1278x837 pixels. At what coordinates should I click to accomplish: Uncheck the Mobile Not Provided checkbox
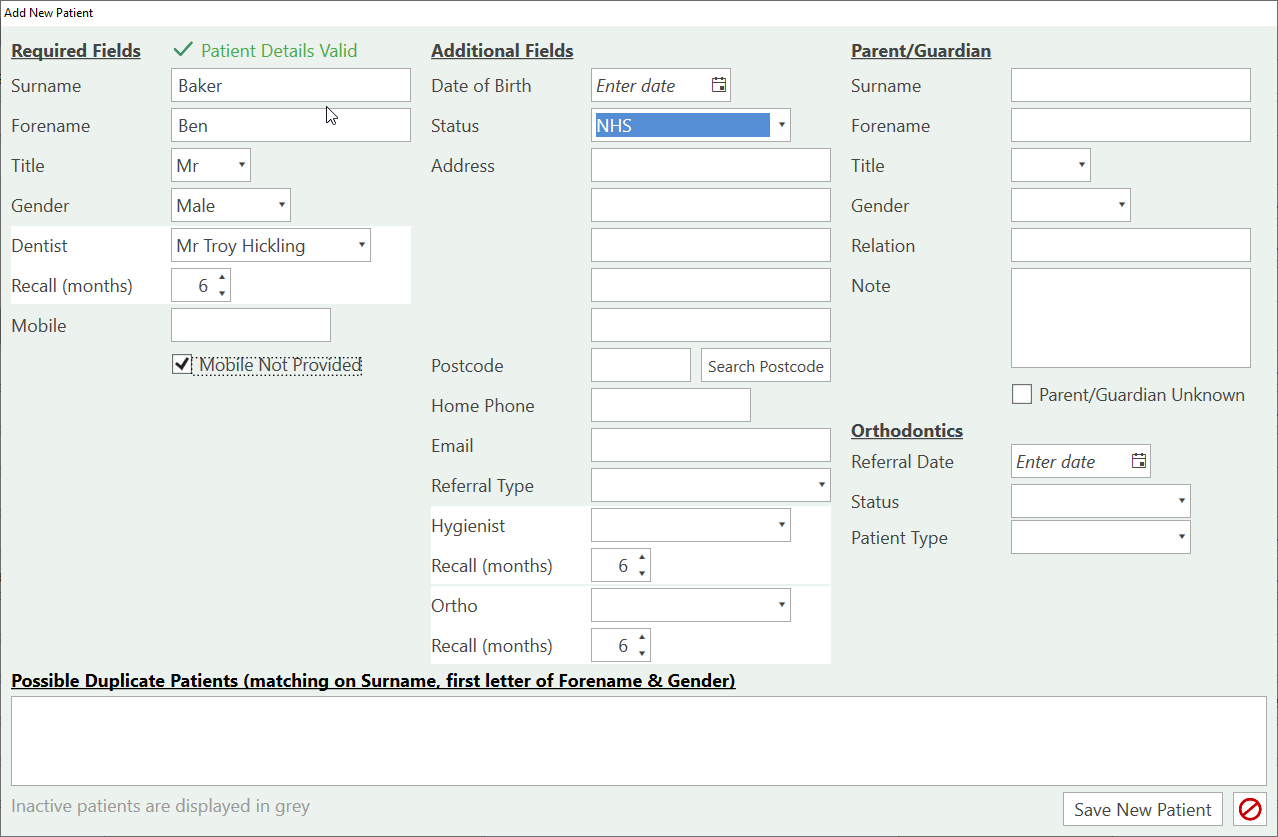tap(182, 365)
